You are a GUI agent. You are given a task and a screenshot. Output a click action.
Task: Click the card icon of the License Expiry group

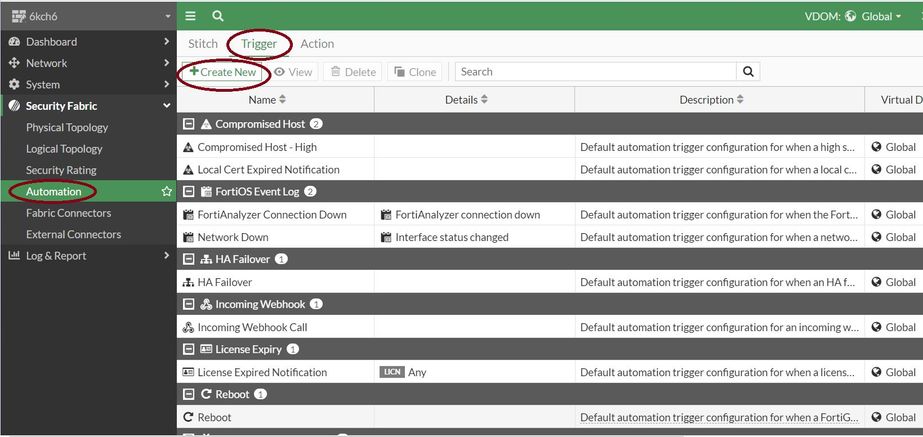click(x=206, y=349)
